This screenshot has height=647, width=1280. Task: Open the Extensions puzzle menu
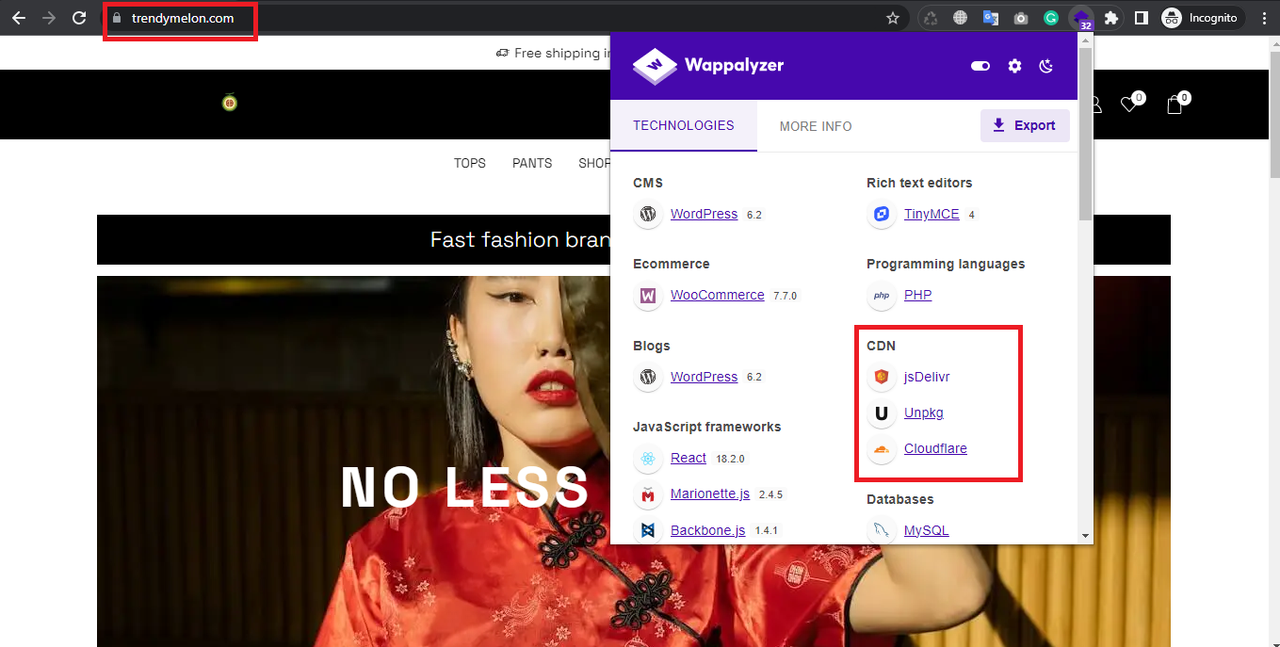(1111, 18)
